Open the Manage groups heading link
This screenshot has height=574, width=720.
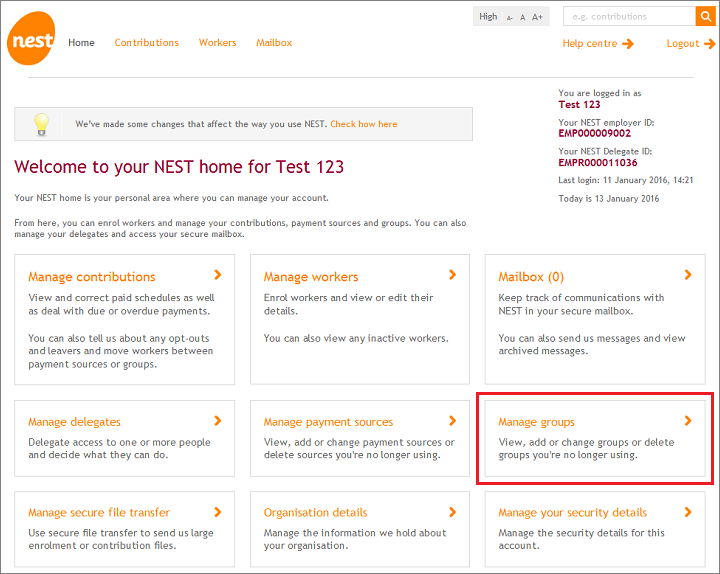click(536, 422)
